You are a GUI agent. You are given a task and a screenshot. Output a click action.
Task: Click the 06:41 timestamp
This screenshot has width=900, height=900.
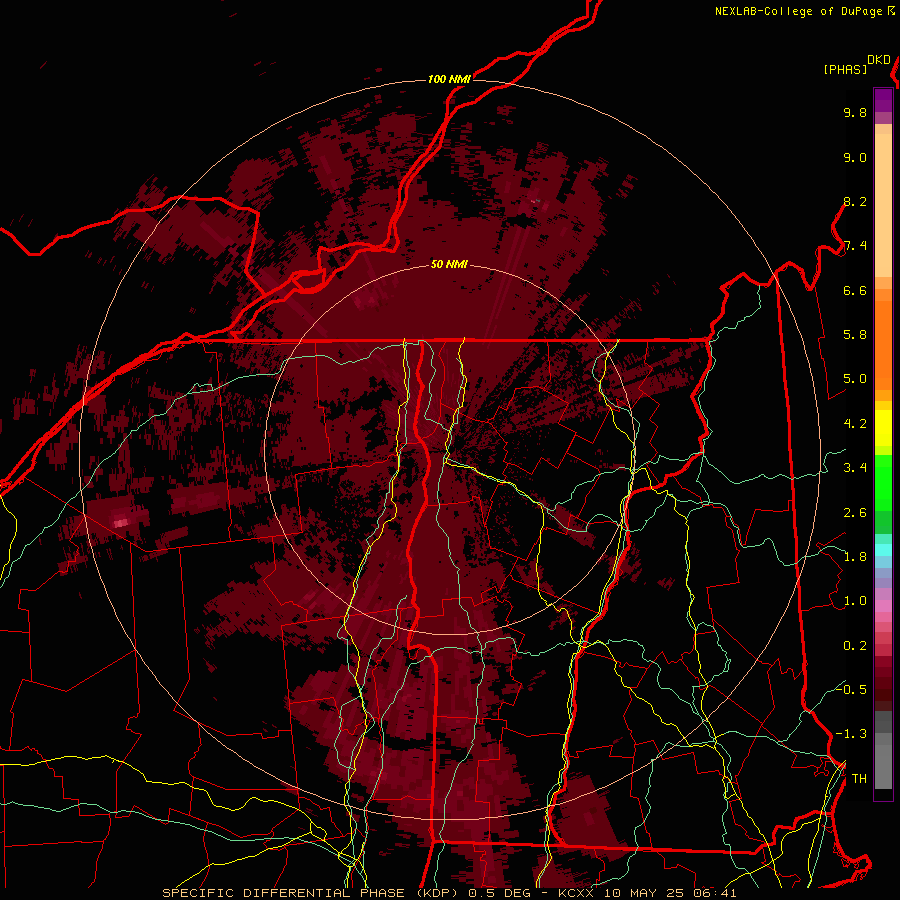[x=715, y=893]
